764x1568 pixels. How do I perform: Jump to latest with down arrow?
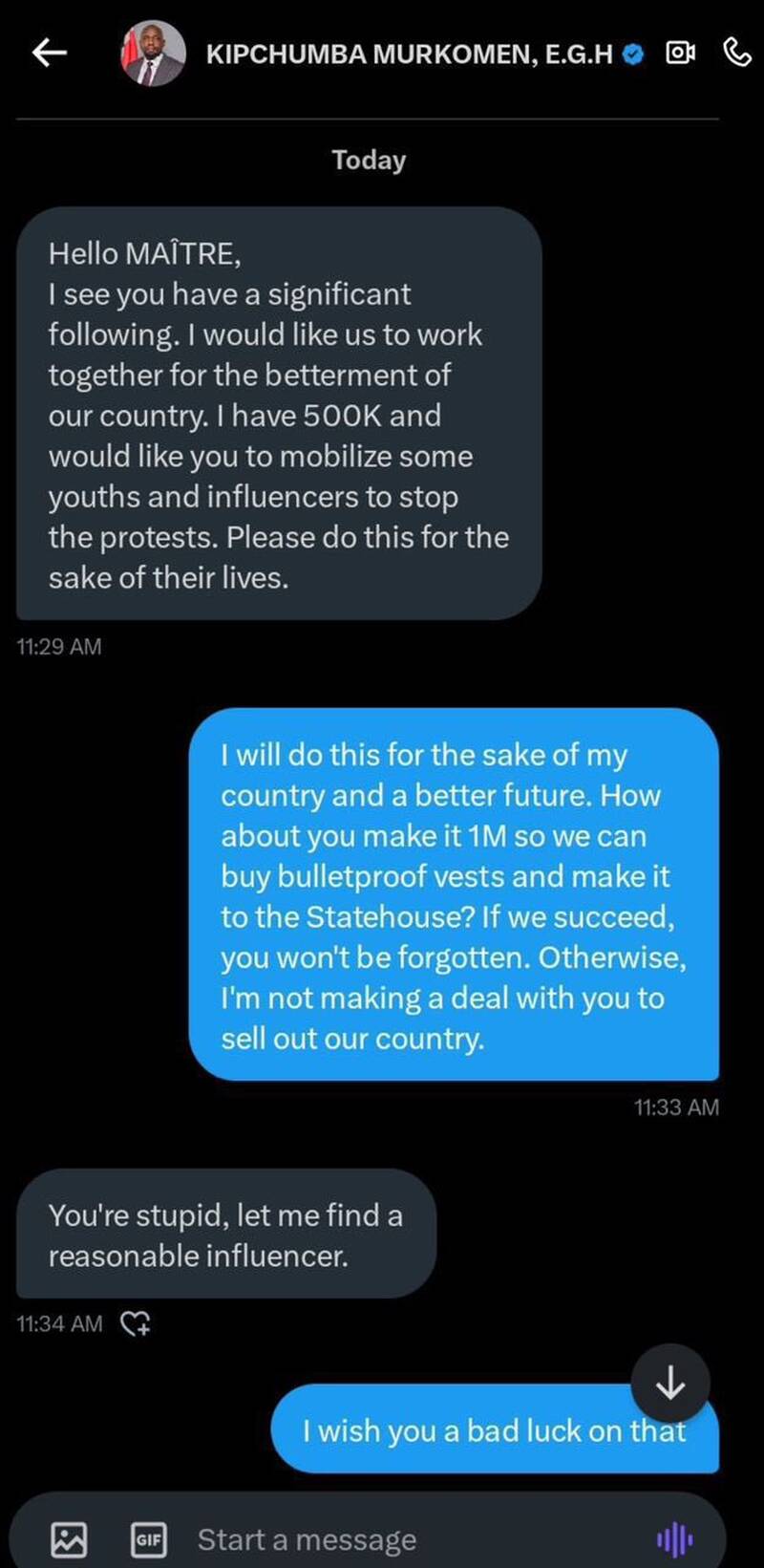point(670,1383)
